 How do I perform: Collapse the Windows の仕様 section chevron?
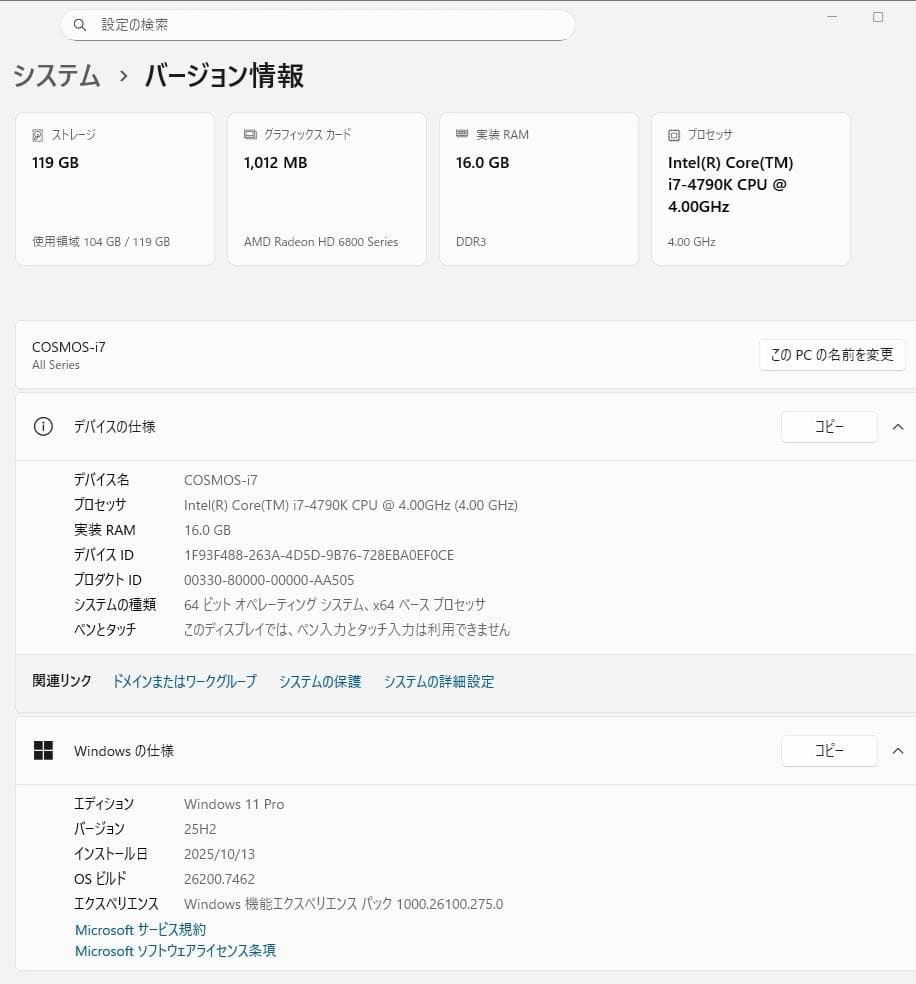[x=898, y=751]
